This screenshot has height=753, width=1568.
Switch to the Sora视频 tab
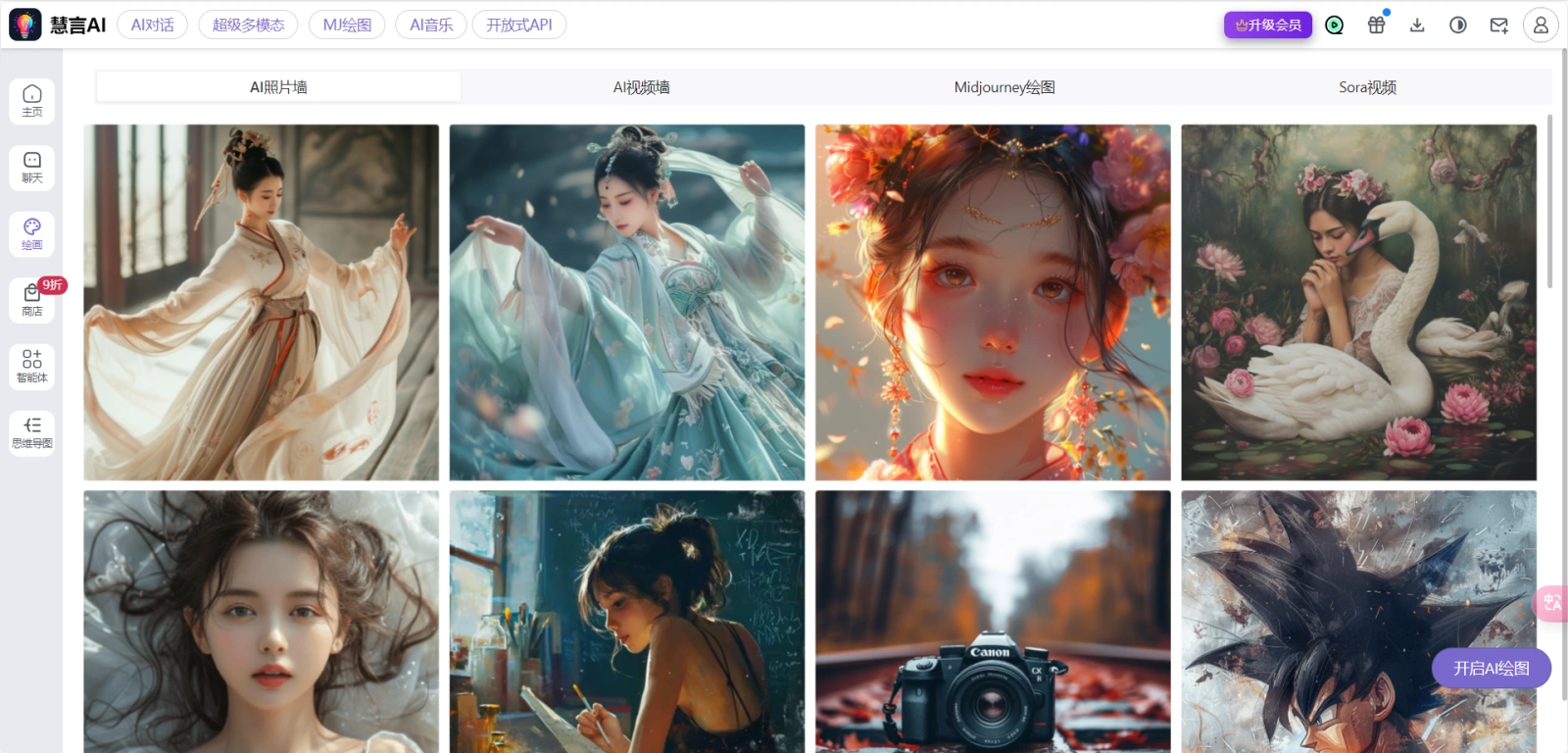(x=1367, y=87)
